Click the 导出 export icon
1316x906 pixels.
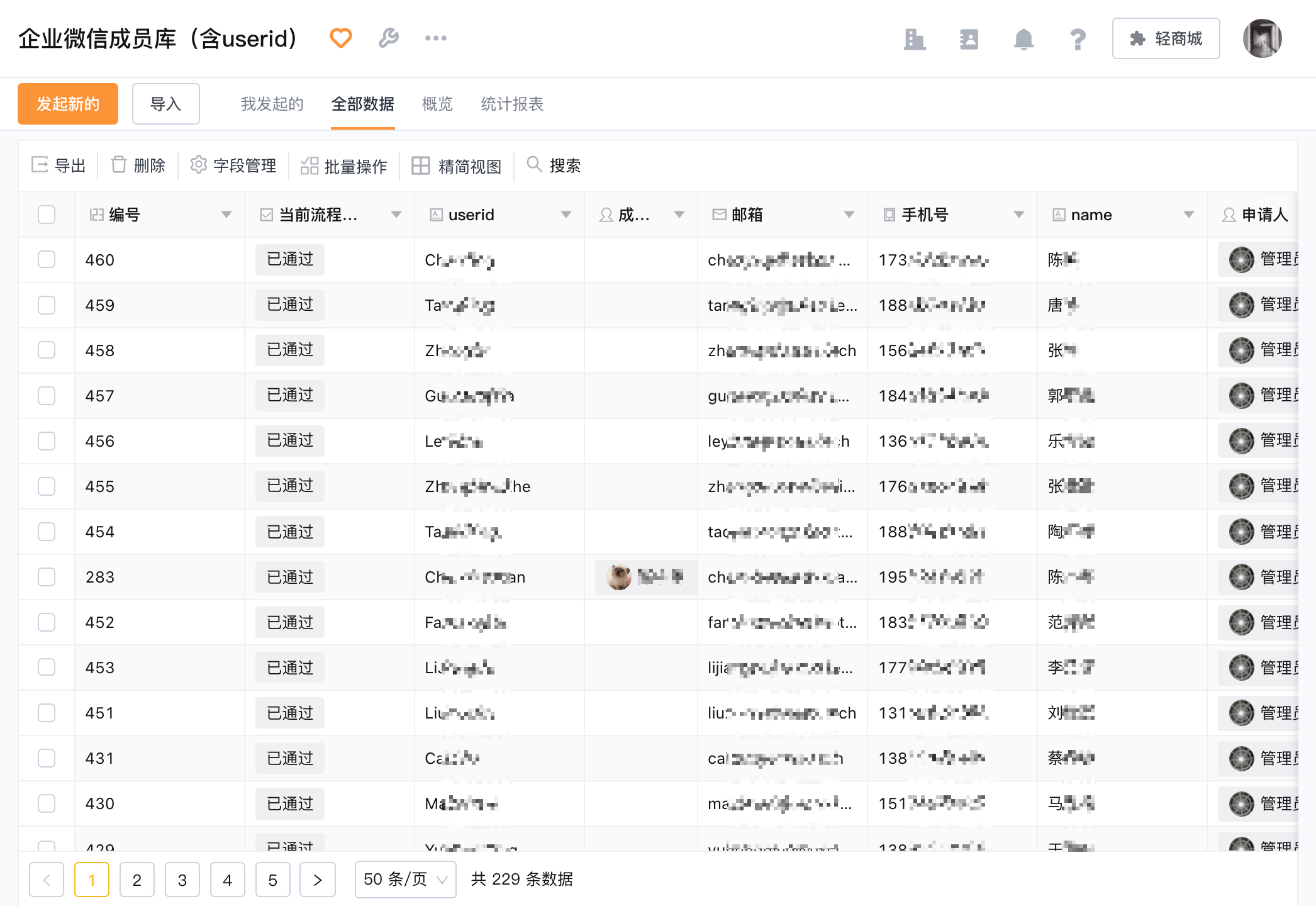[x=40, y=165]
